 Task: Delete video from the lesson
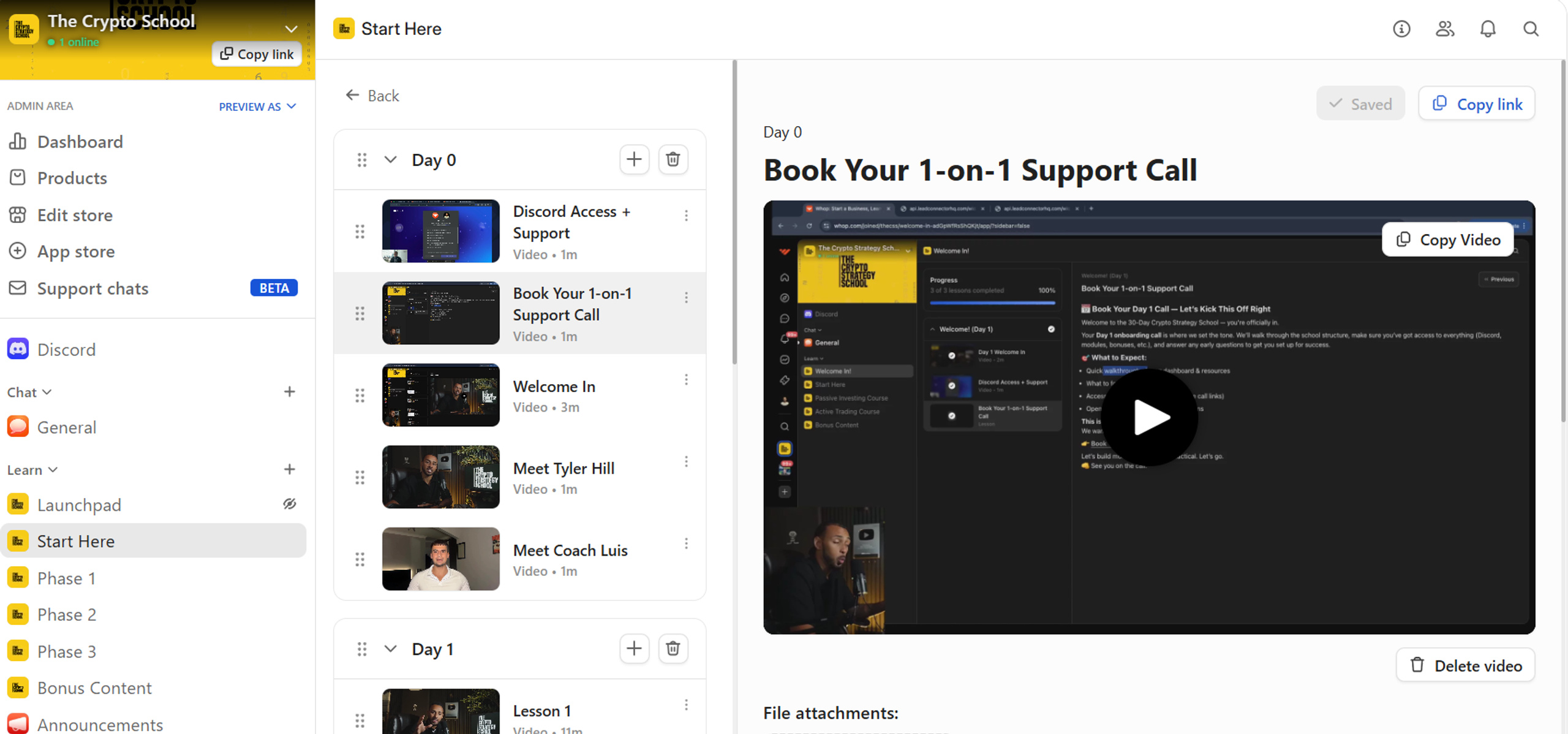(x=1466, y=665)
